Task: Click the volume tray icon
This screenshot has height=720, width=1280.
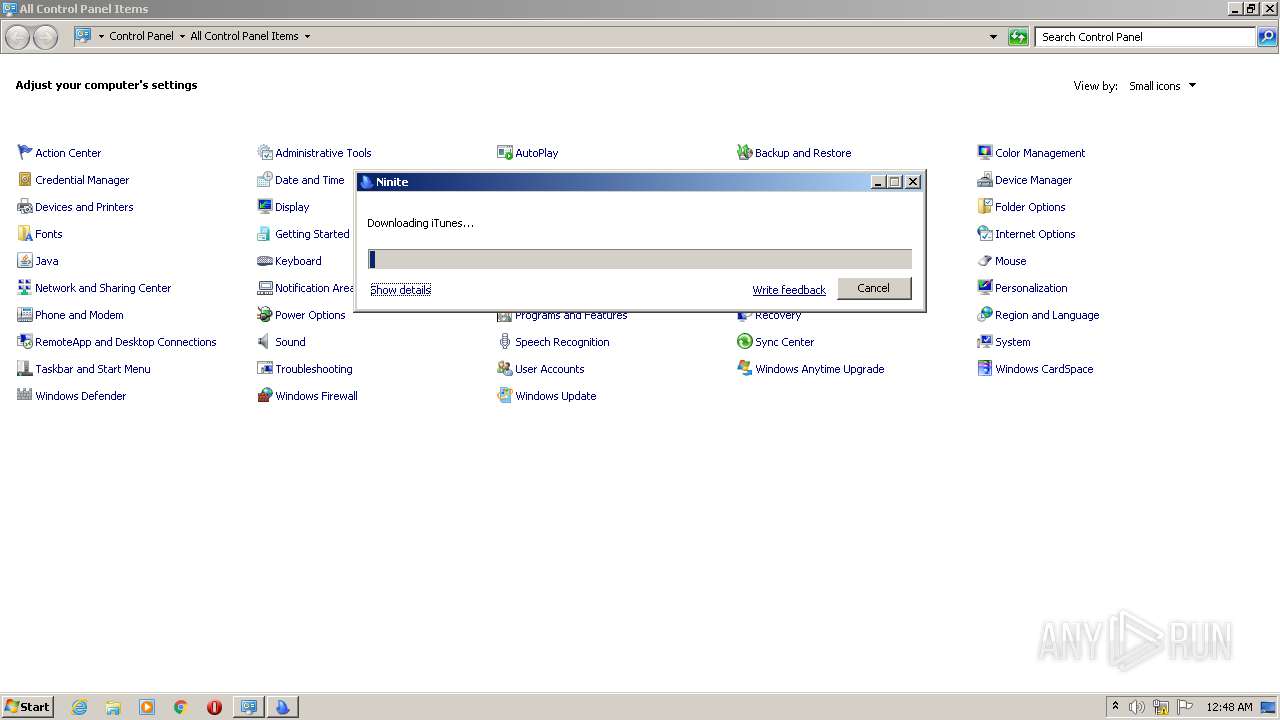Action: coord(1136,707)
